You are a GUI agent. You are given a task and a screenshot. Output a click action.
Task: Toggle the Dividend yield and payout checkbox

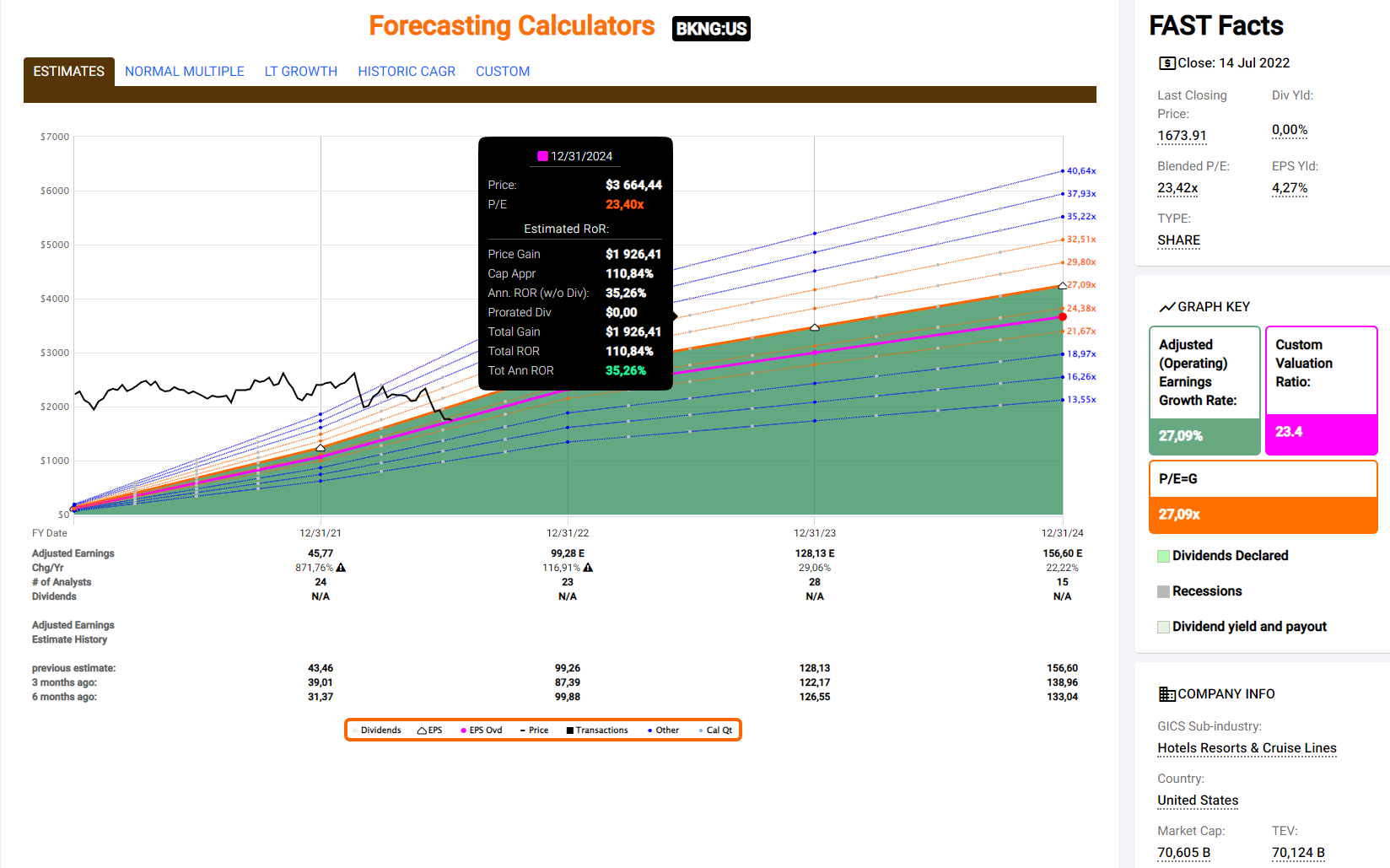click(1163, 627)
